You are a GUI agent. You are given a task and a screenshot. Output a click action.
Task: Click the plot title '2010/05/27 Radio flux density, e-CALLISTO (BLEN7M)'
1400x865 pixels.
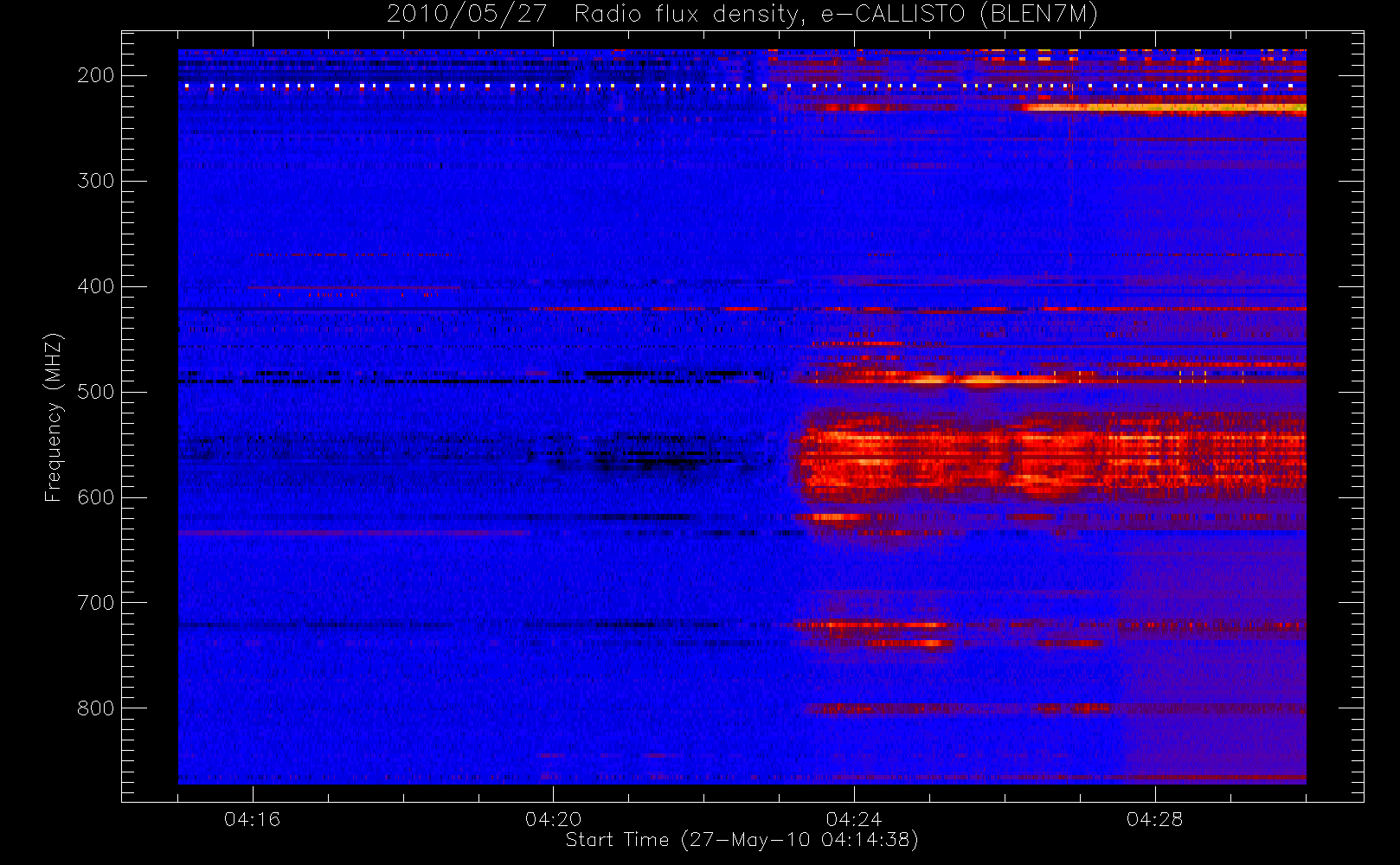(742, 15)
